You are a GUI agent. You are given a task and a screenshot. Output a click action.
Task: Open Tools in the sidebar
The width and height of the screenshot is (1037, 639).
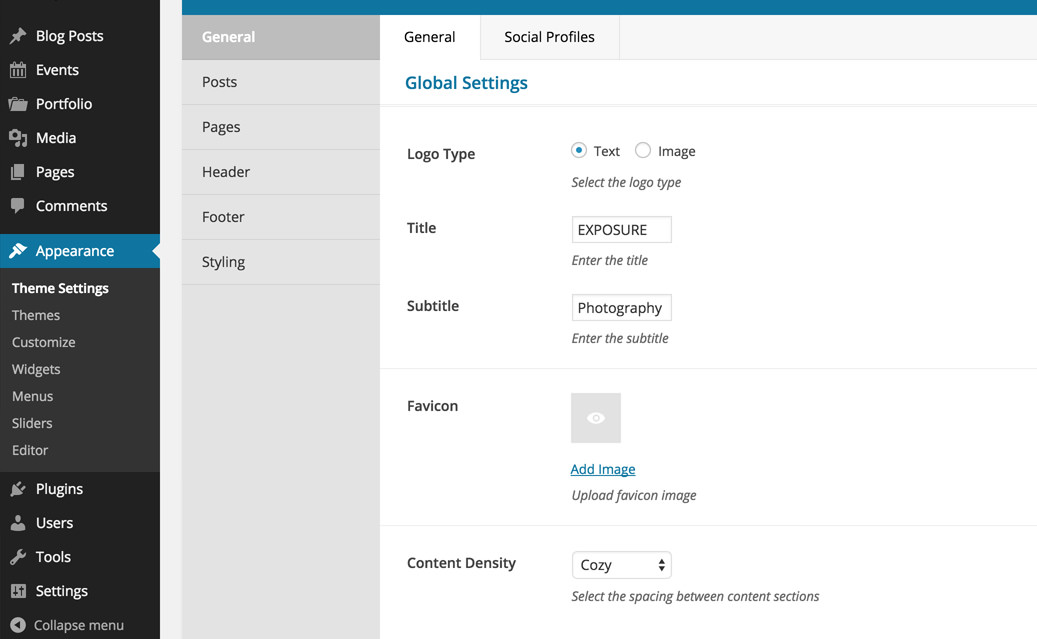click(53, 557)
